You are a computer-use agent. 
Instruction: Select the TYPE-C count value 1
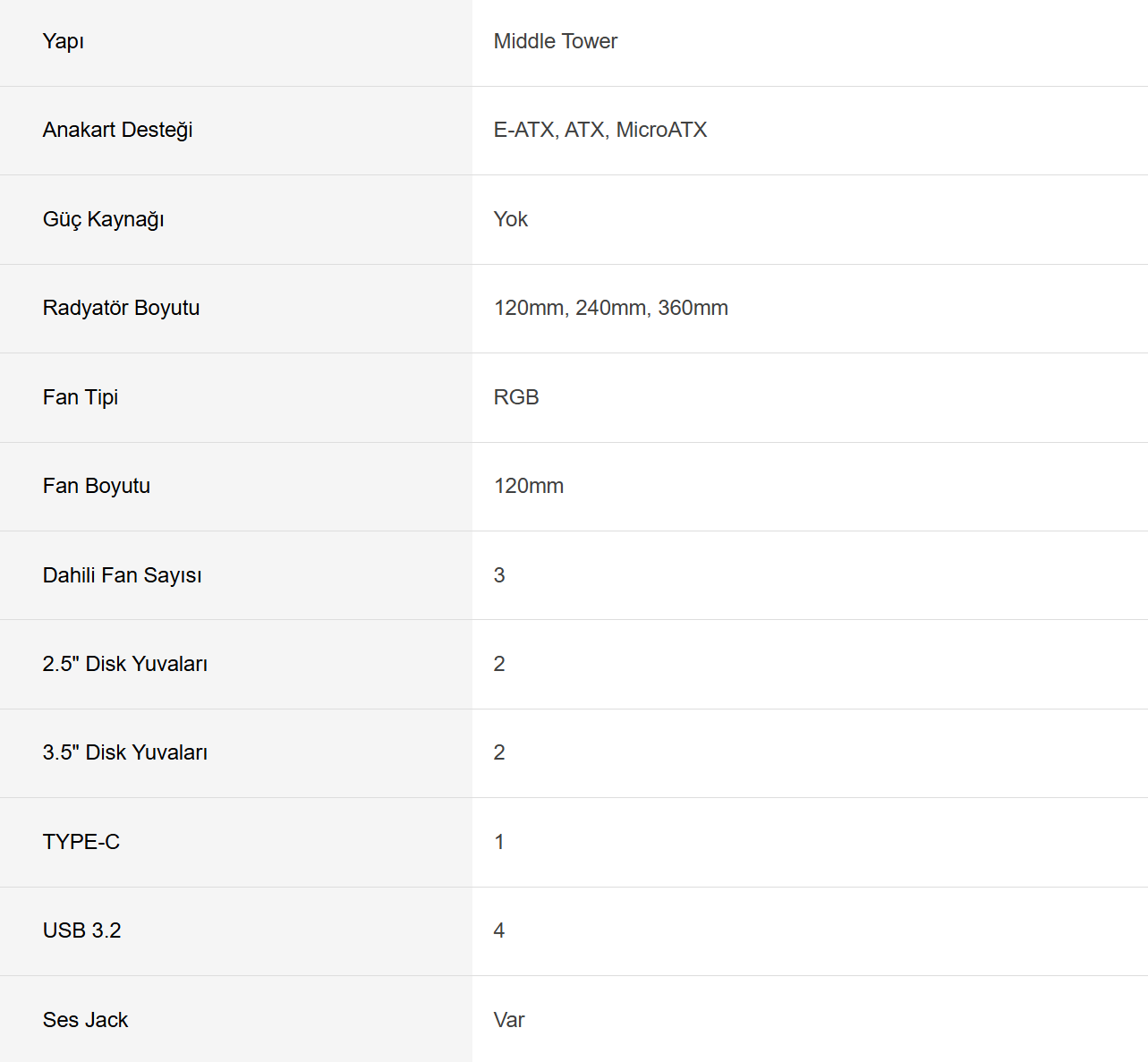click(499, 842)
